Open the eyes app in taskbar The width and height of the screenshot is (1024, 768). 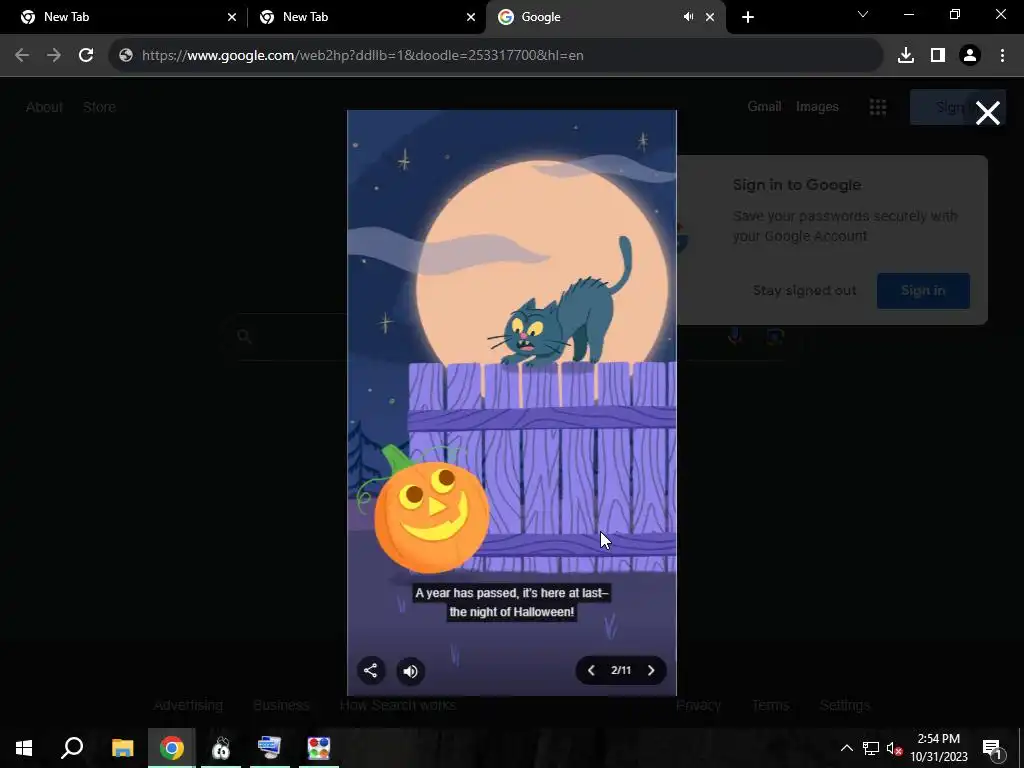pyautogui.click(x=221, y=748)
